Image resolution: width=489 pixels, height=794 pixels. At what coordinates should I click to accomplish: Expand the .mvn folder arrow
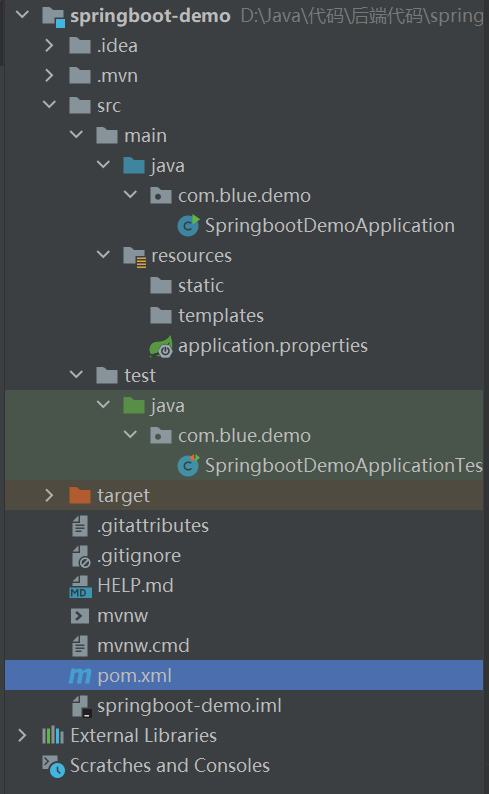(49, 75)
